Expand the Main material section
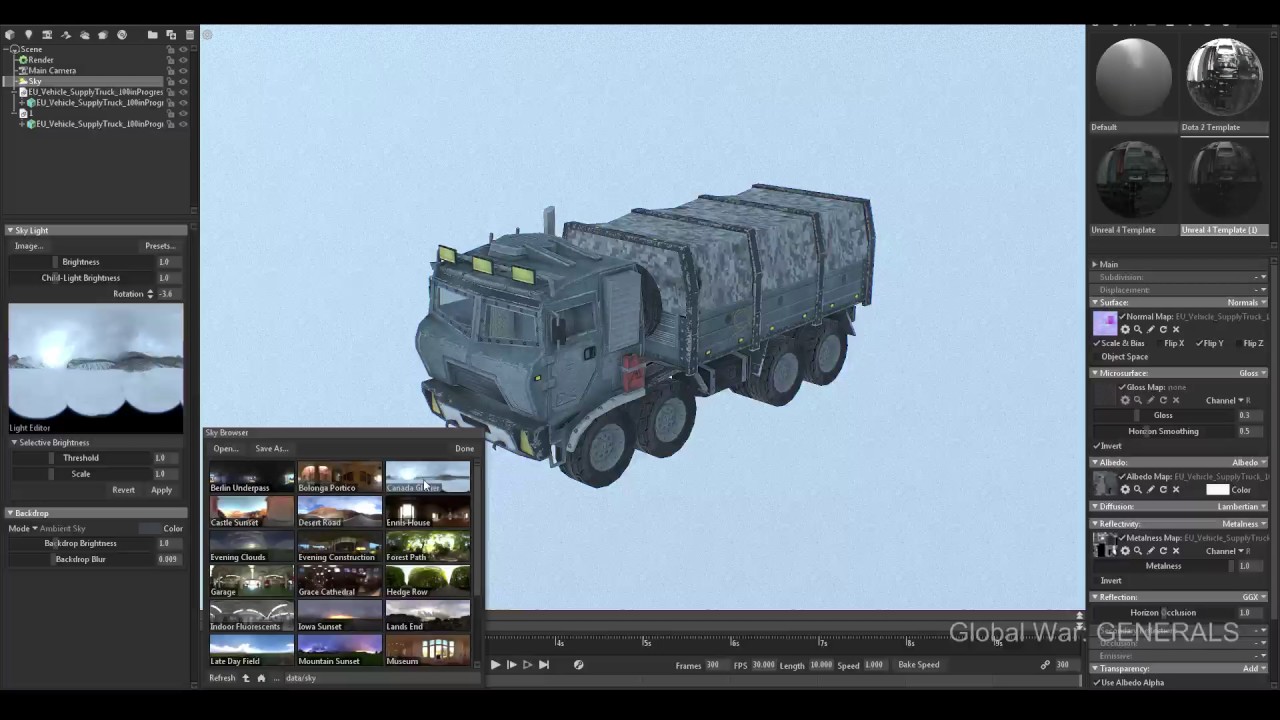The width and height of the screenshot is (1280, 720). [1095, 265]
